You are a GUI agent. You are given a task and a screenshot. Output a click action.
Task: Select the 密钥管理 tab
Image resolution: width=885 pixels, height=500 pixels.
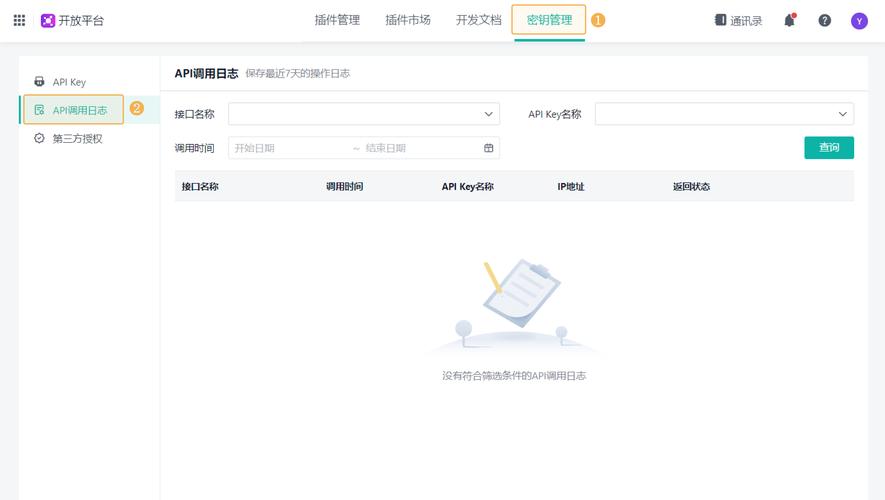[549, 20]
